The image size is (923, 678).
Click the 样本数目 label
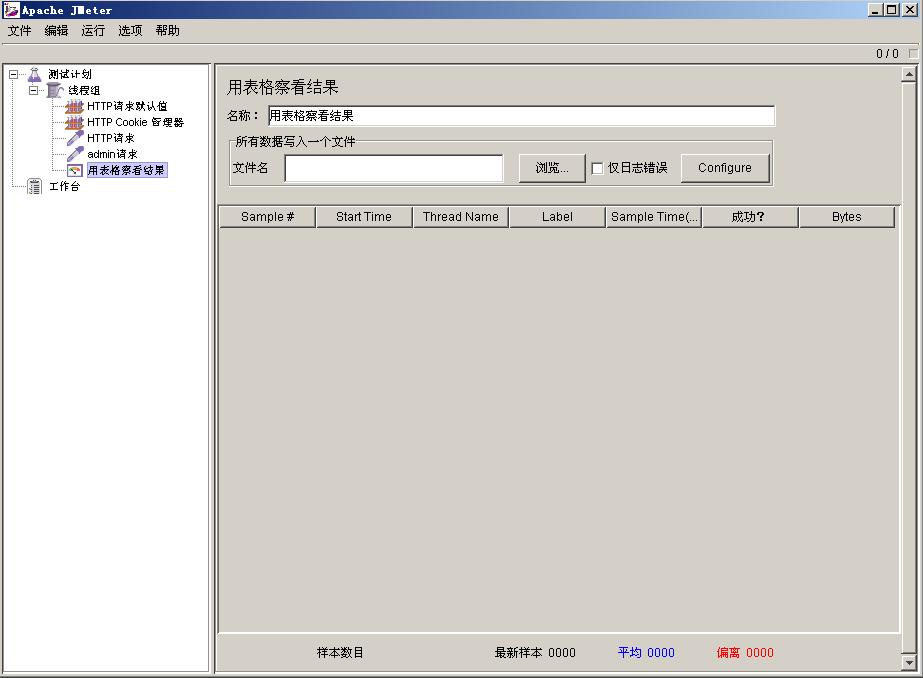click(340, 653)
